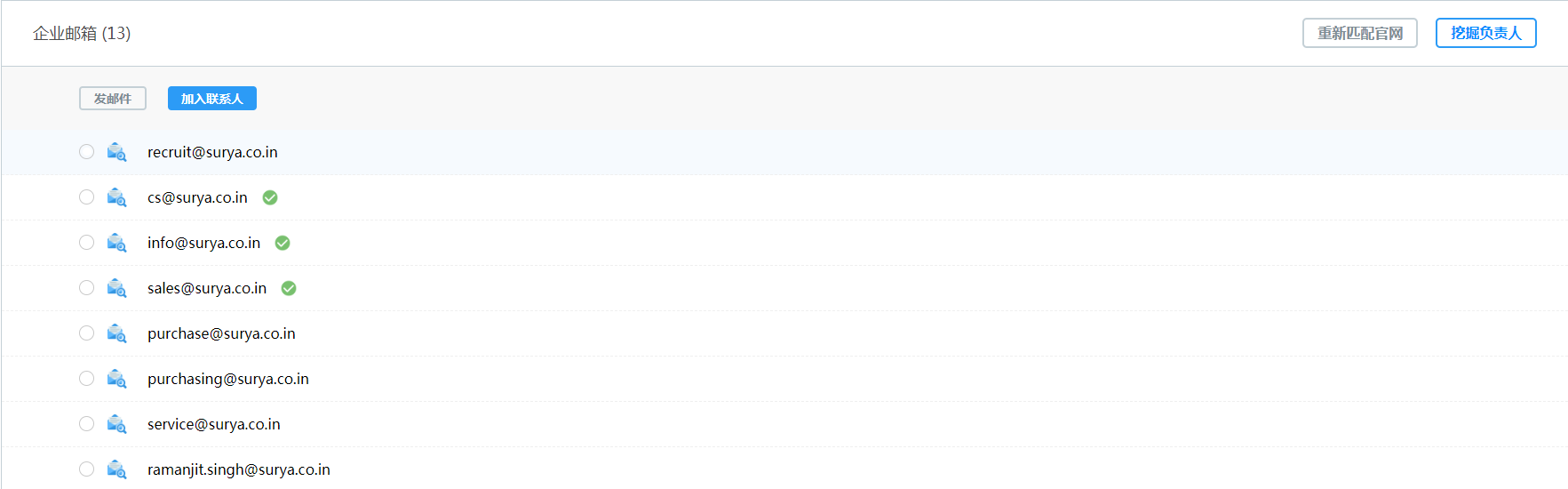Select the radio button for info@surya.co.in
Viewport: 1568px width, 489px height.
[86, 242]
